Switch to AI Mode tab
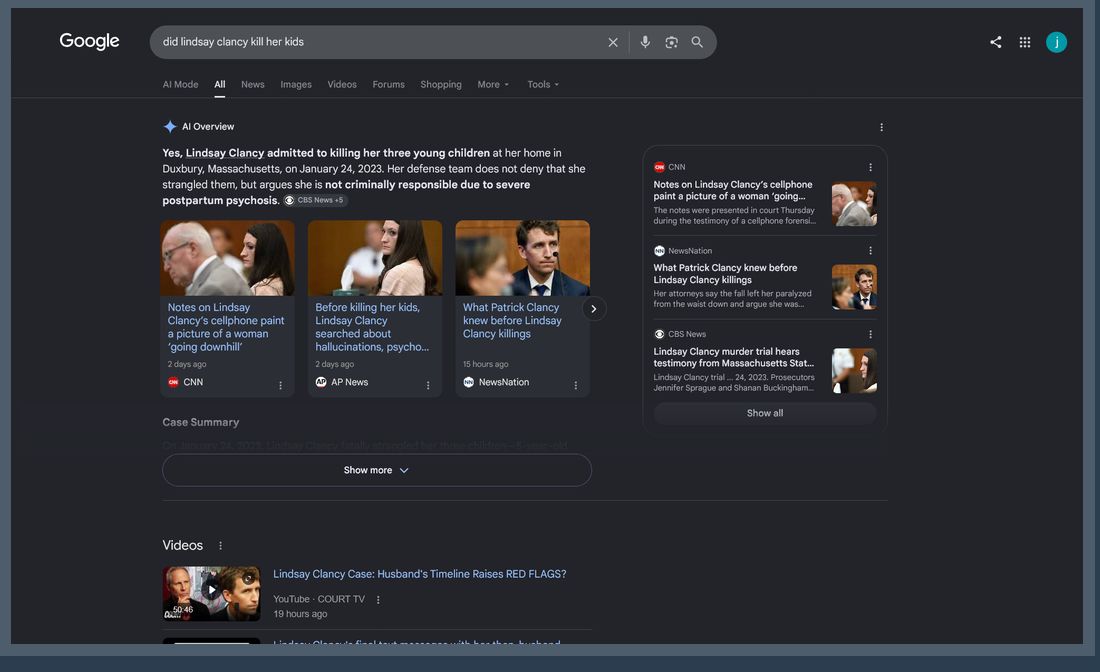Viewport: 1100px width, 672px height. pyautogui.click(x=180, y=84)
